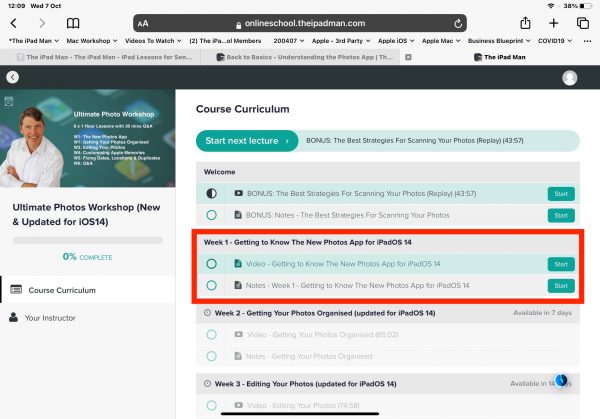Click document icon of Notes Week 1
The width and height of the screenshot is (600, 419).
point(238,285)
